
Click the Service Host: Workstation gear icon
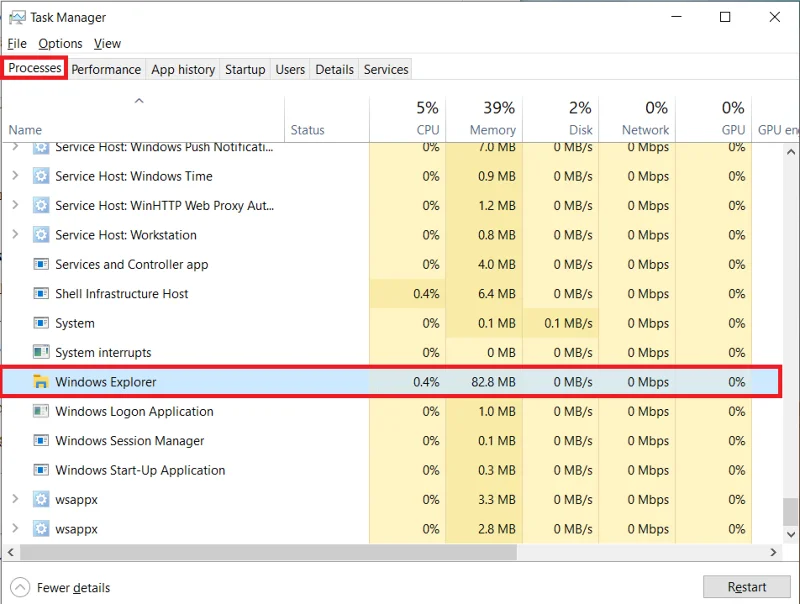(x=41, y=235)
